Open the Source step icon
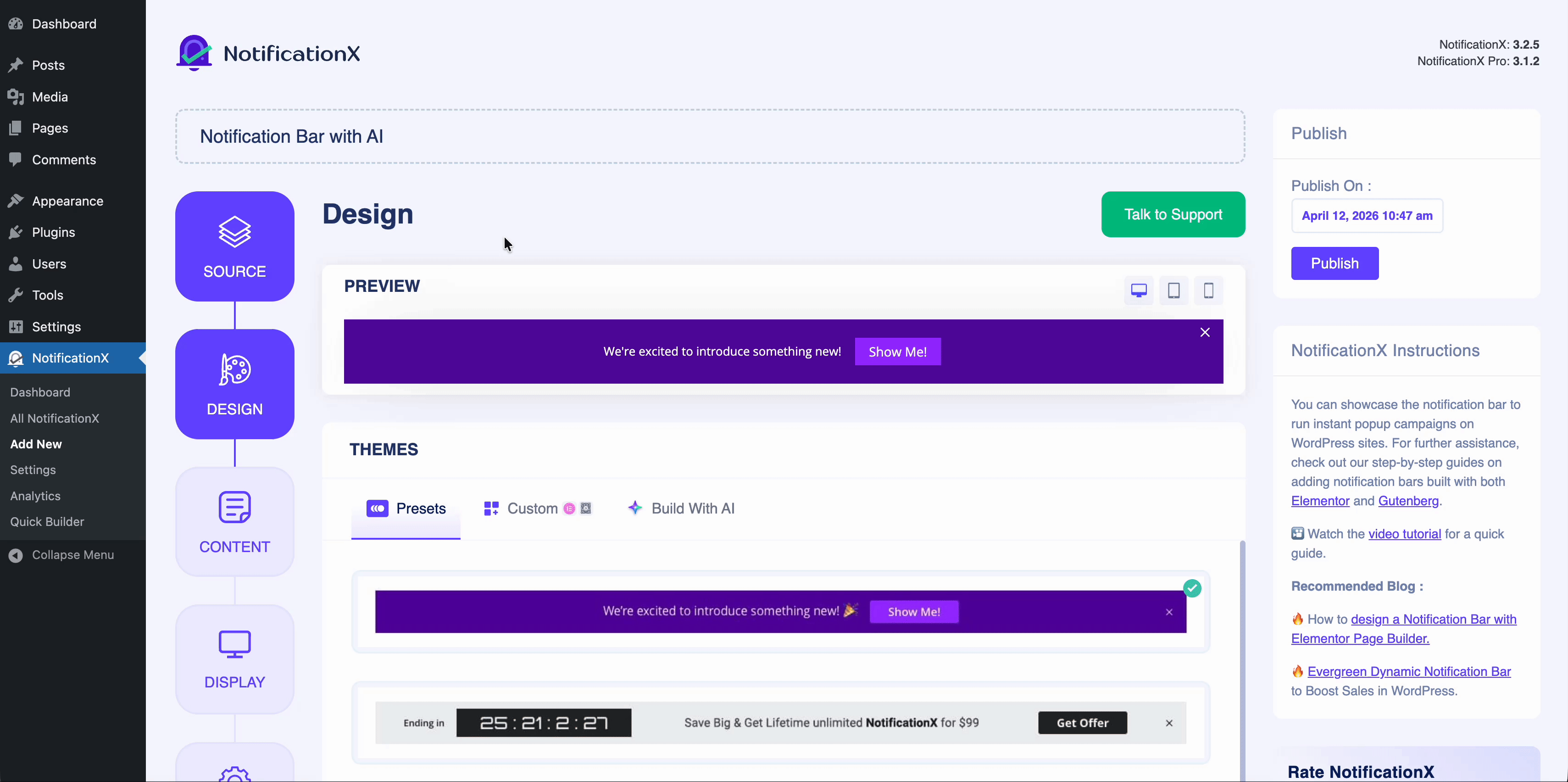The height and width of the screenshot is (782, 1568). click(234, 232)
